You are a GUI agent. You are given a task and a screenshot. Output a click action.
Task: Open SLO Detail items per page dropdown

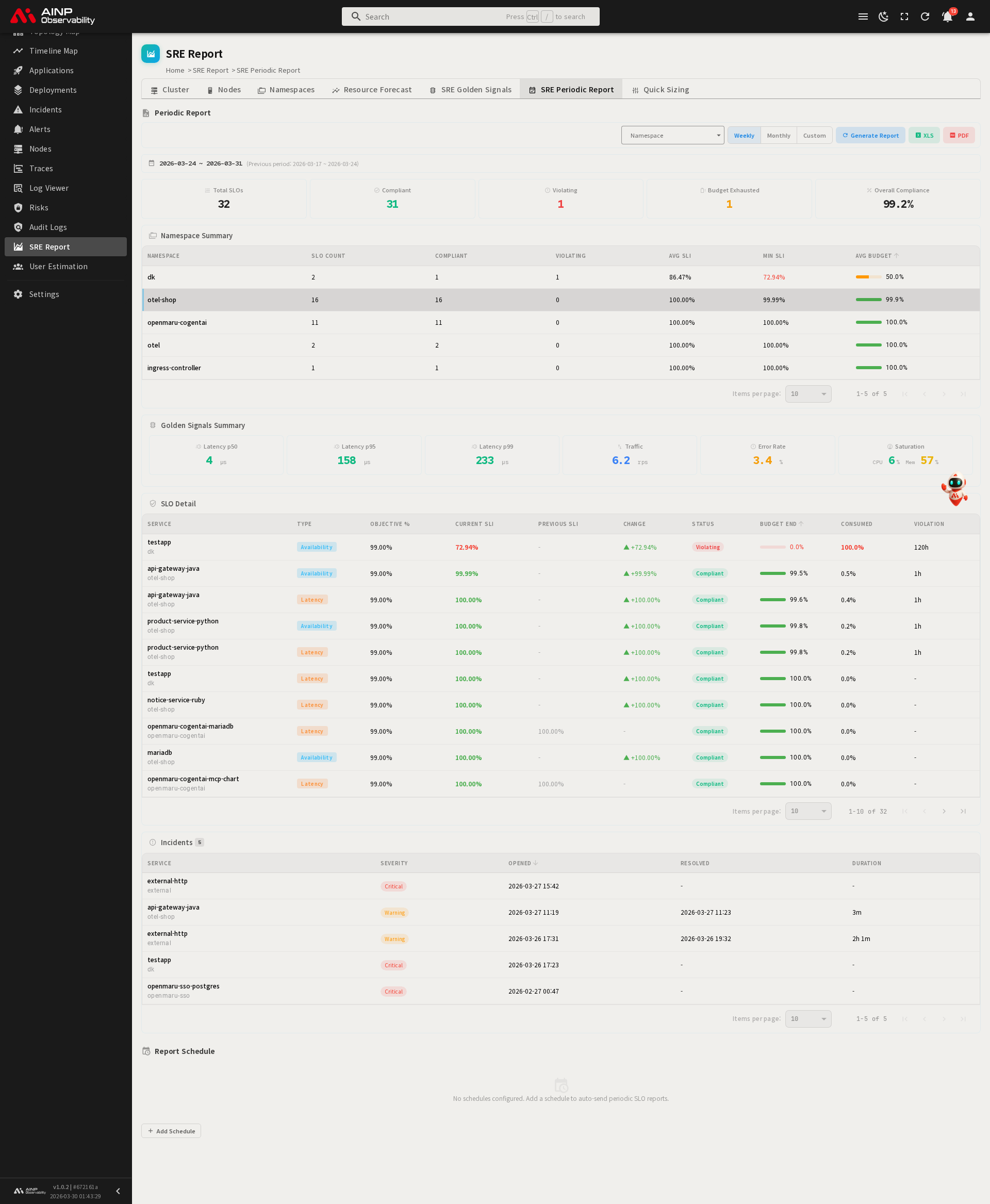tap(807, 811)
